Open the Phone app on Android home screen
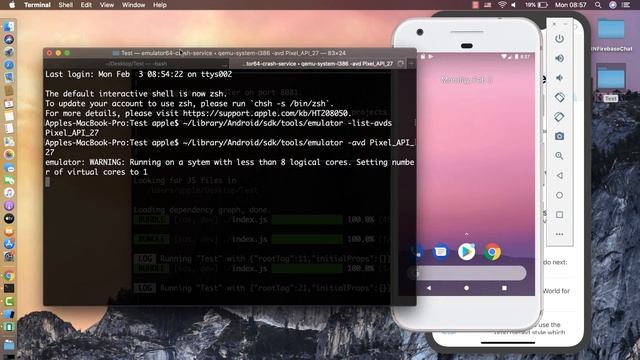 [416, 252]
